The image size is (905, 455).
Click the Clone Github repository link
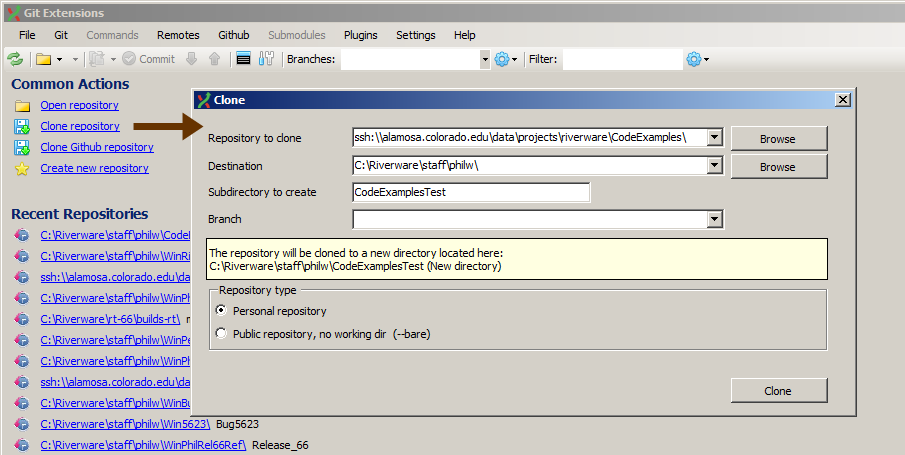click(x=97, y=147)
